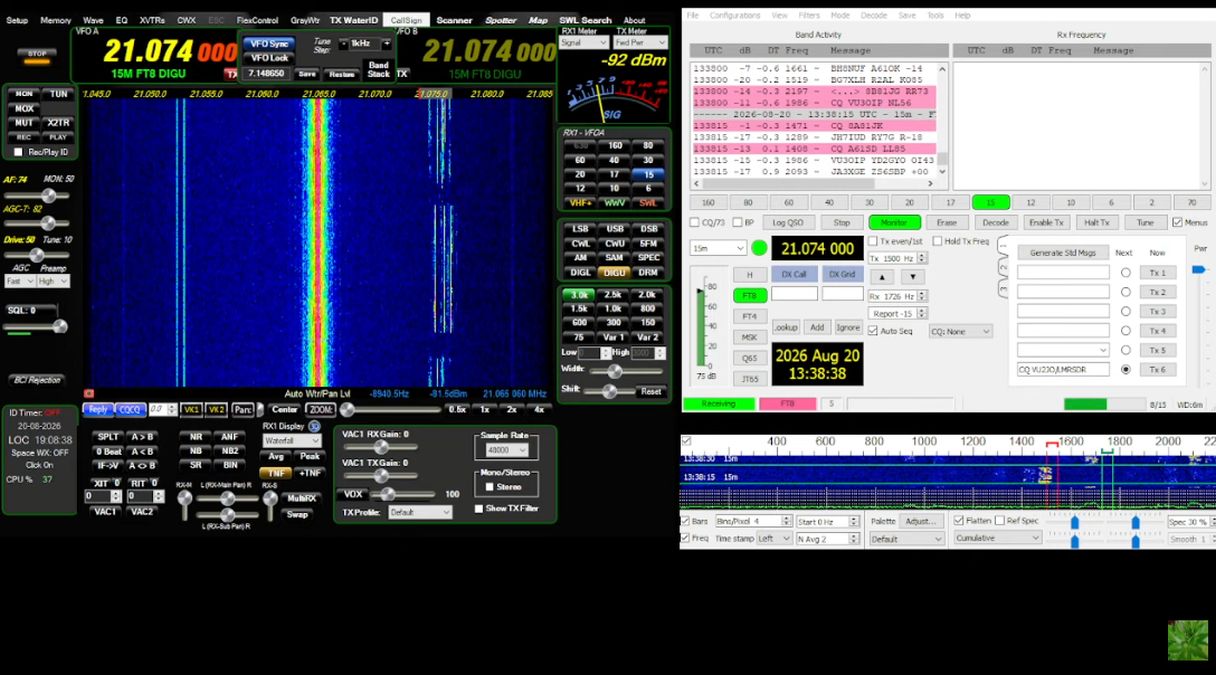Open the RX1 Meter Signal dropdown

(585, 43)
